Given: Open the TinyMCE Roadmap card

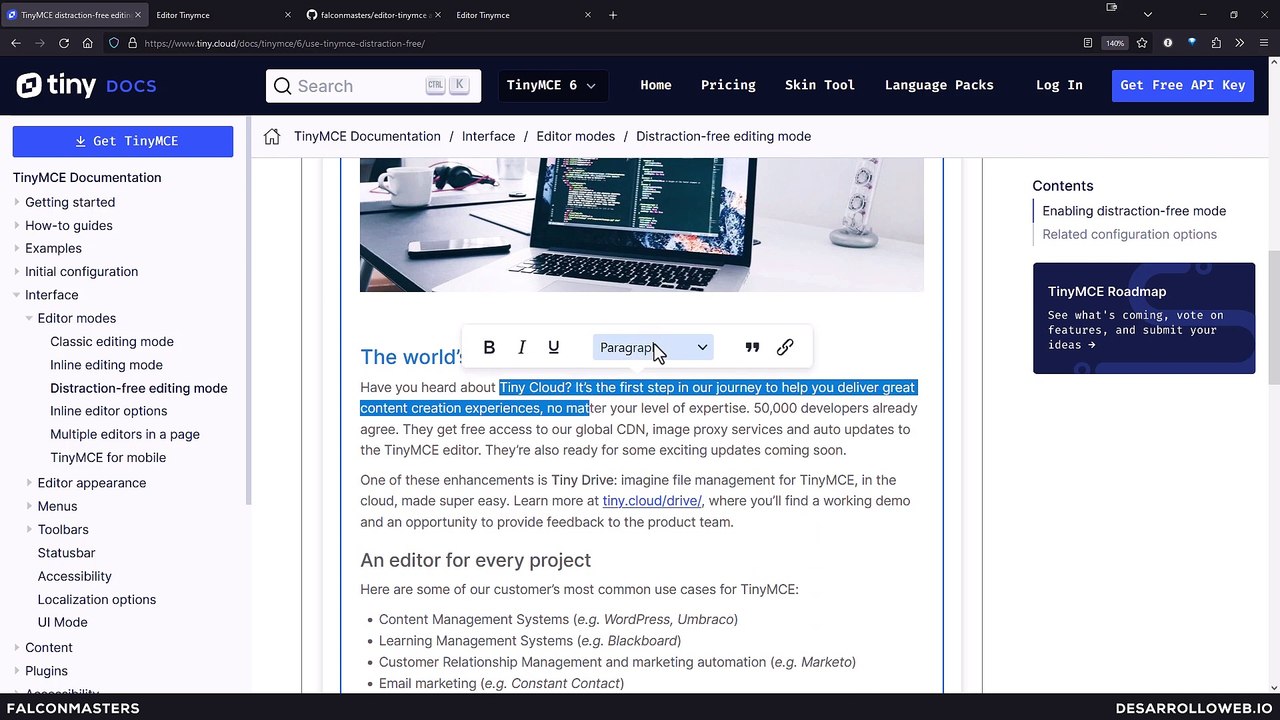Looking at the screenshot, I should (x=1144, y=318).
